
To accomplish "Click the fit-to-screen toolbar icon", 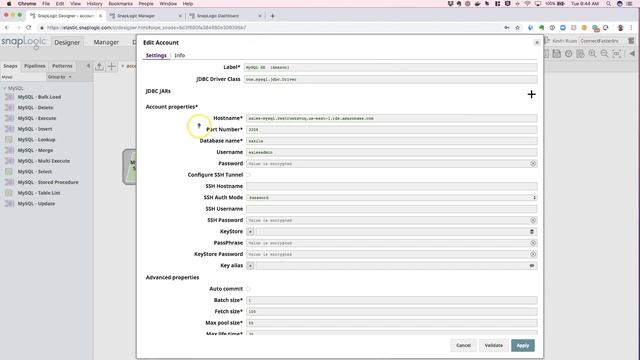I will tap(617, 54).
